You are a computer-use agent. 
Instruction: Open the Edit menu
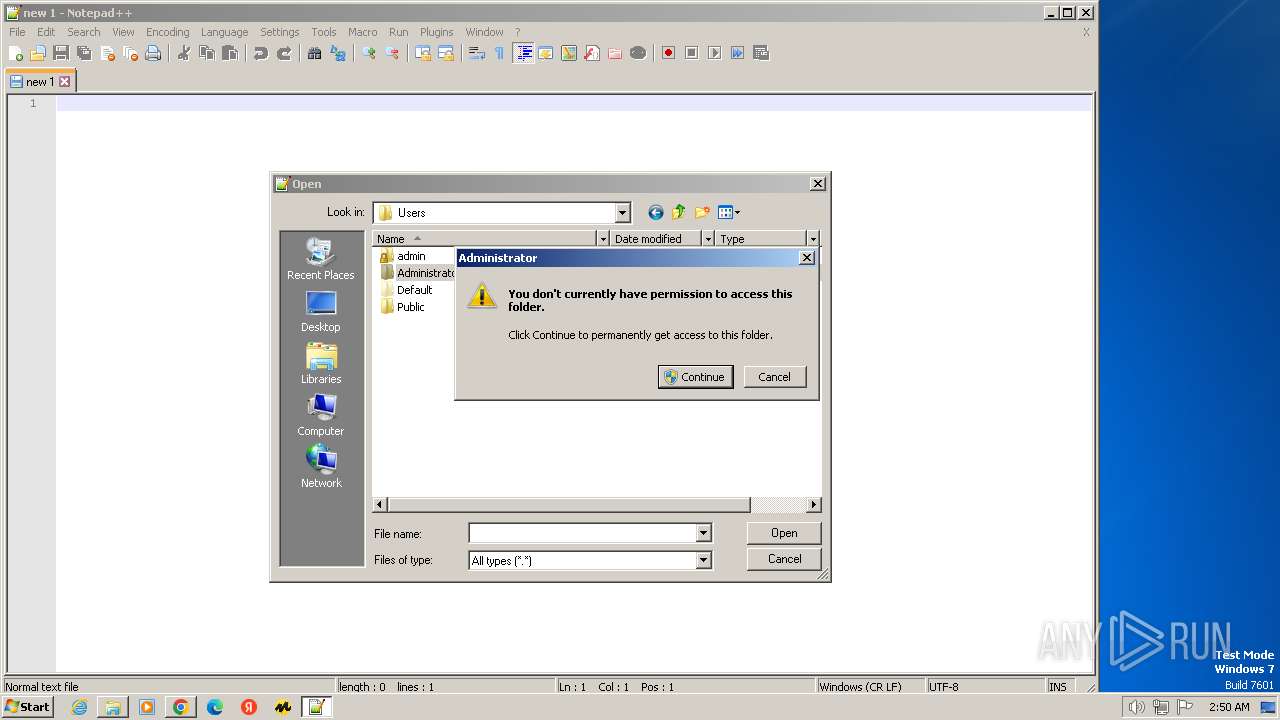pyautogui.click(x=46, y=32)
